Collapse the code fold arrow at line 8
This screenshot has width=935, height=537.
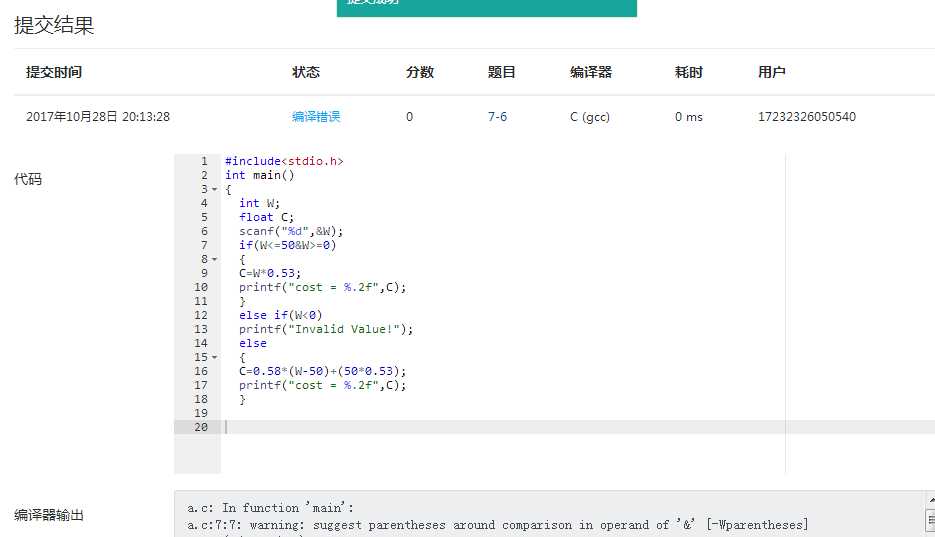[215, 259]
